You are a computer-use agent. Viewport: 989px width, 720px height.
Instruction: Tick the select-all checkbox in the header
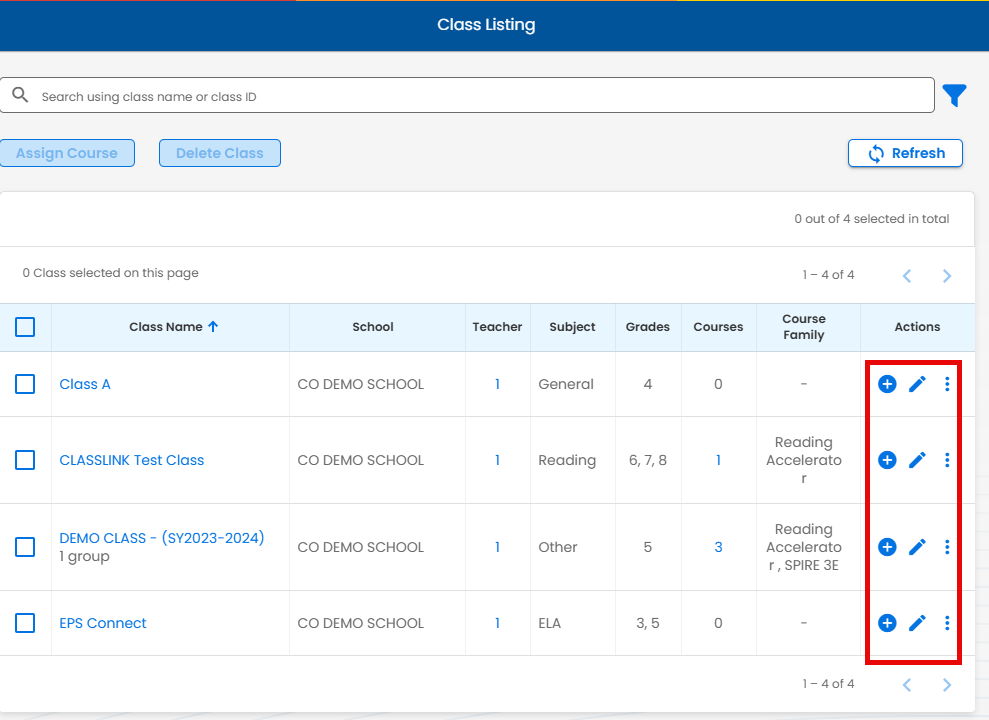(x=25, y=327)
